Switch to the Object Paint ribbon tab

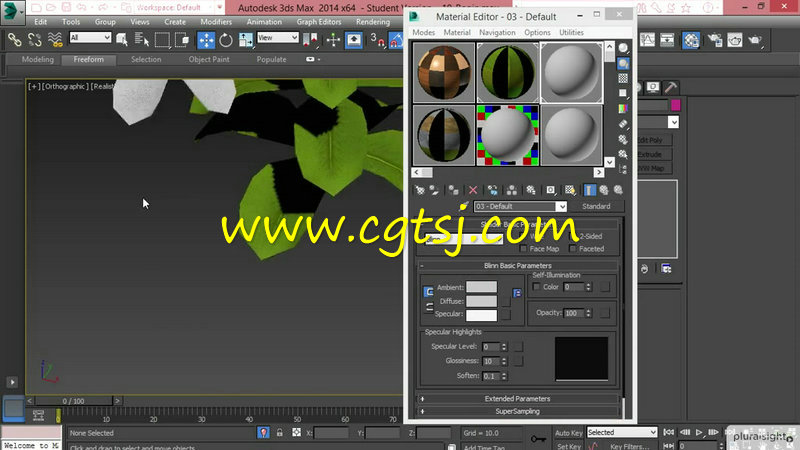click(x=209, y=59)
